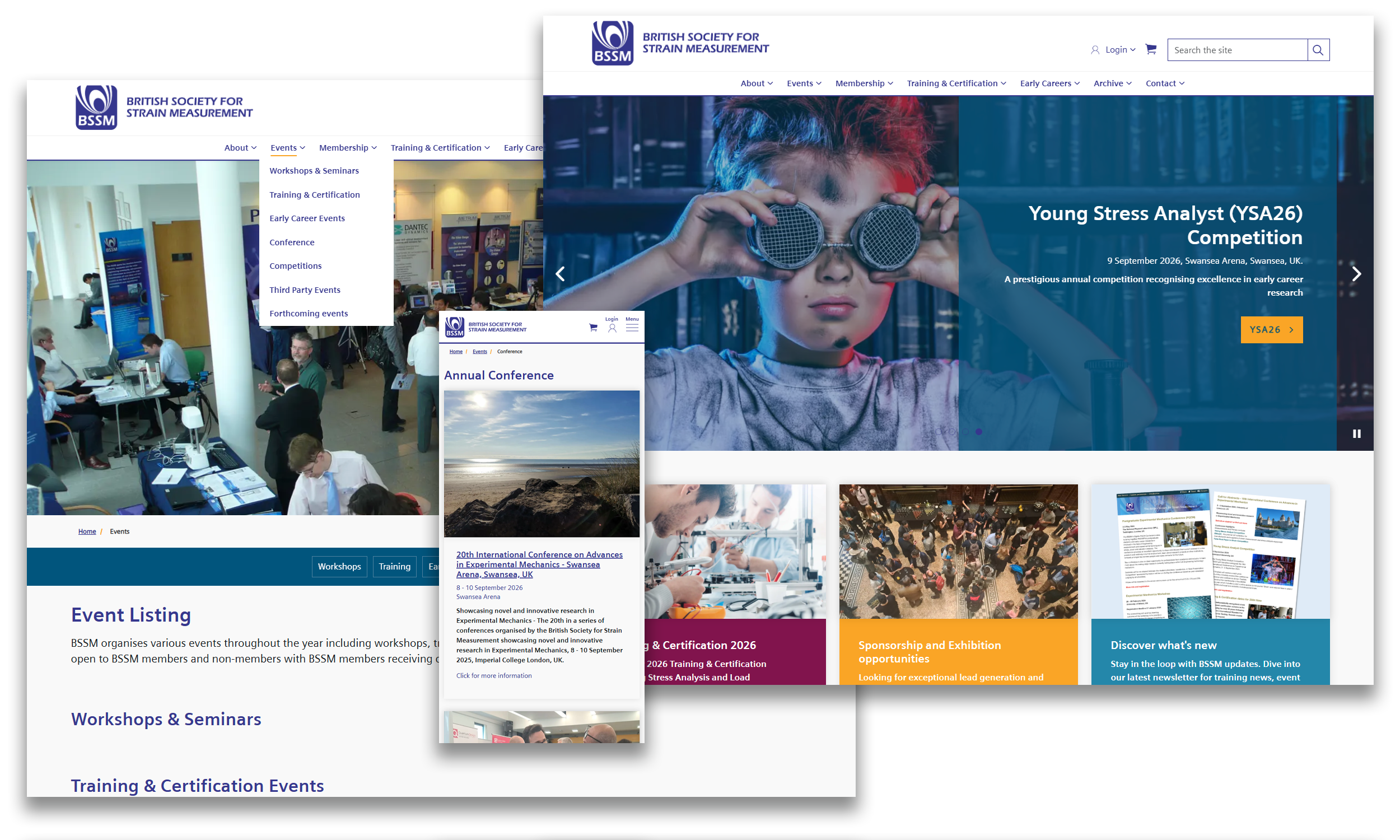Image resolution: width=1400 pixels, height=840 pixels.
Task: Click the mobile view cart icon
Action: [x=593, y=328]
